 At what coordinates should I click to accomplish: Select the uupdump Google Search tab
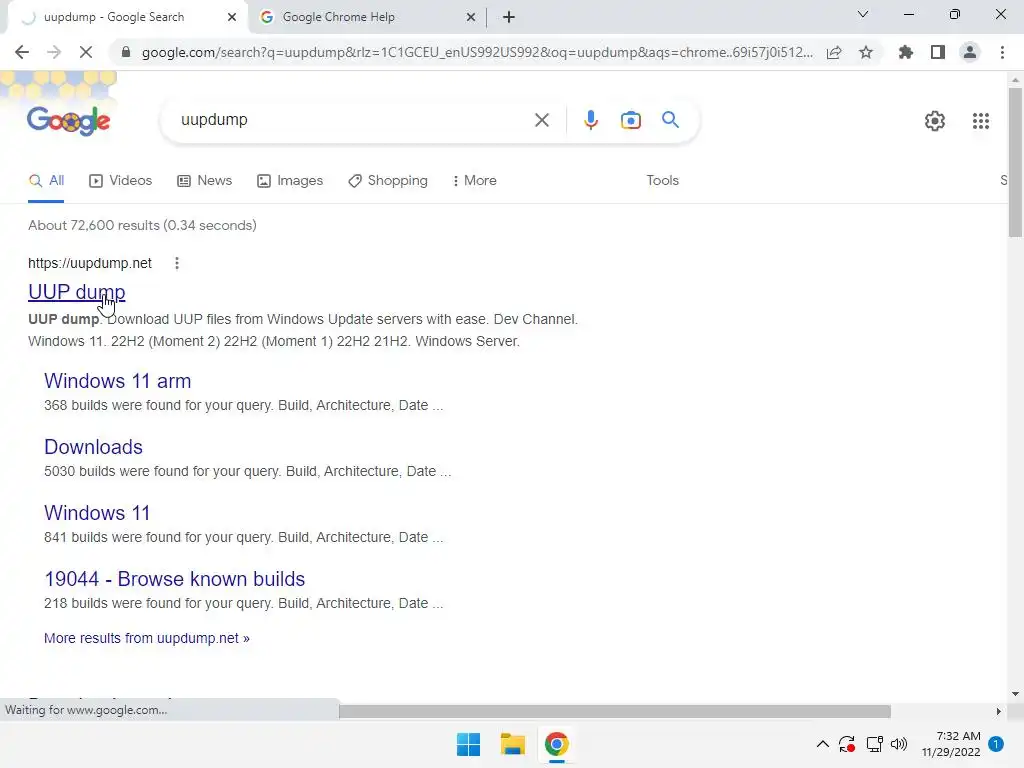124,17
